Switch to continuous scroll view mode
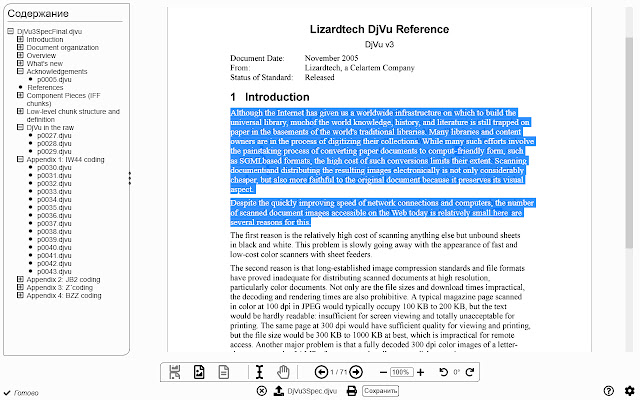The width and height of the screenshot is (640, 400). (175, 372)
